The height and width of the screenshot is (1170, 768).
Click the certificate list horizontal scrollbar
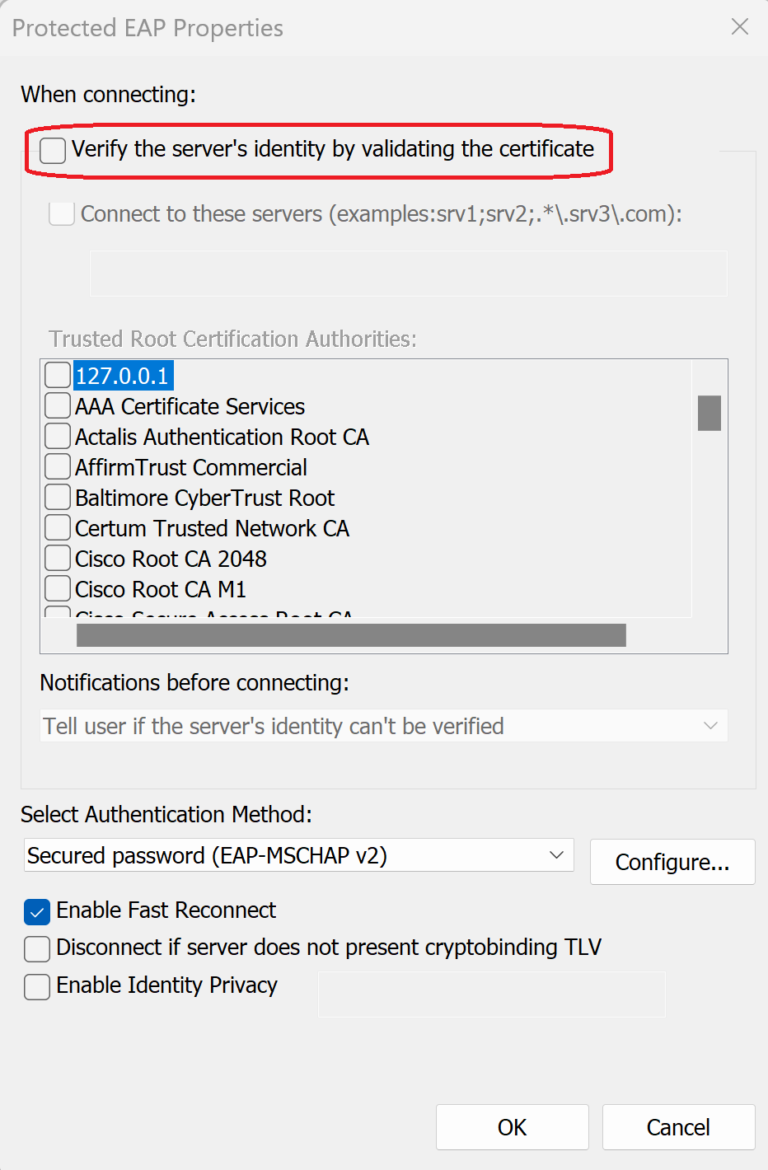click(351, 636)
